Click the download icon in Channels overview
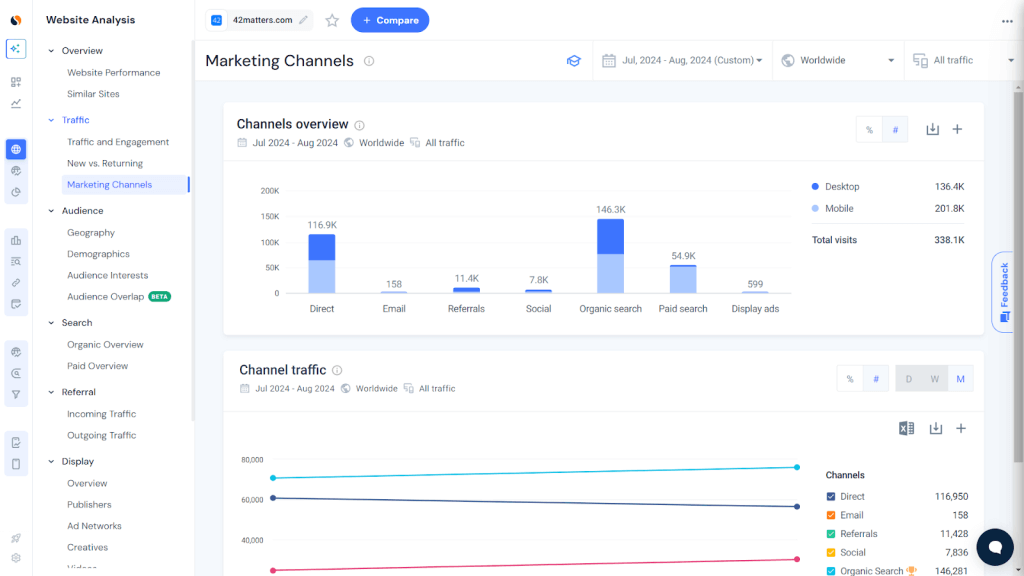This screenshot has width=1024, height=576. tap(932, 129)
